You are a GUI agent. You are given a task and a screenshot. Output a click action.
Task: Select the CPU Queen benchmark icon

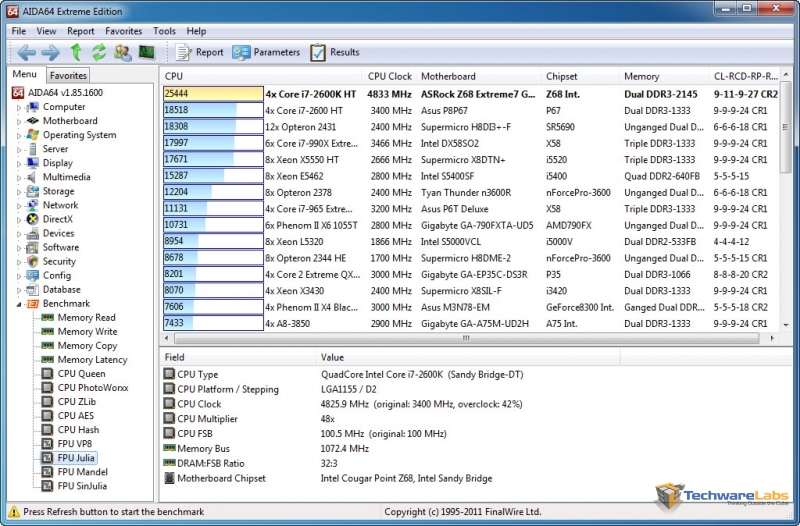pos(47,373)
